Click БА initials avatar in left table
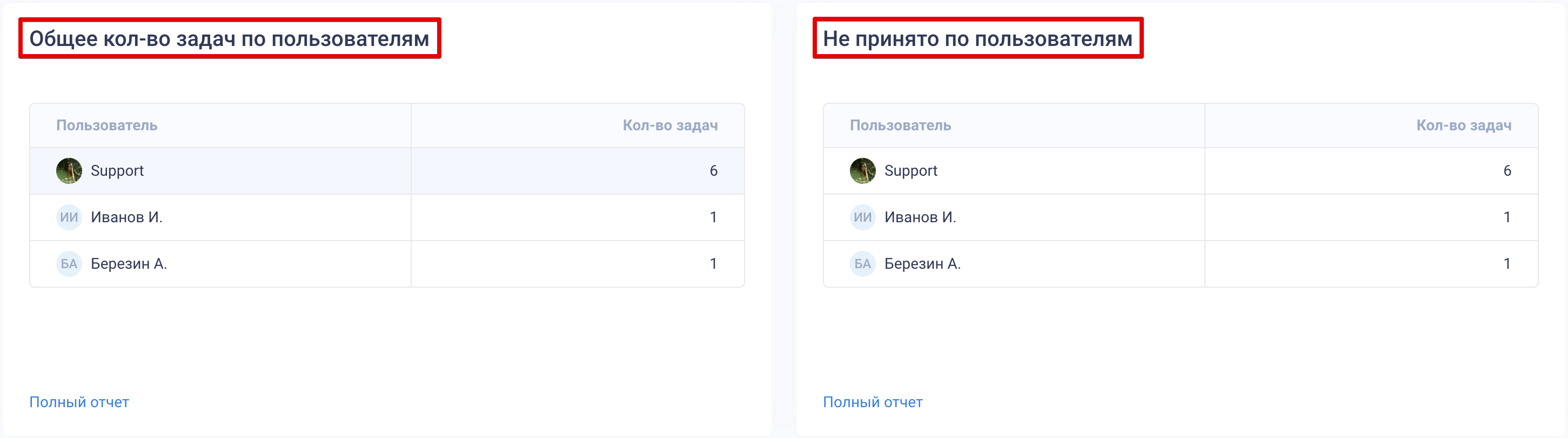1568x438 pixels. click(69, 264)
